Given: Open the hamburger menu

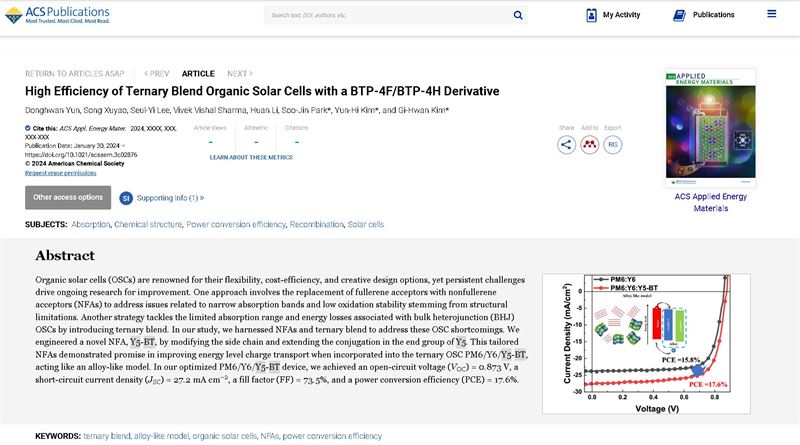Looking at the screenshot, I should tap(771, 14).
